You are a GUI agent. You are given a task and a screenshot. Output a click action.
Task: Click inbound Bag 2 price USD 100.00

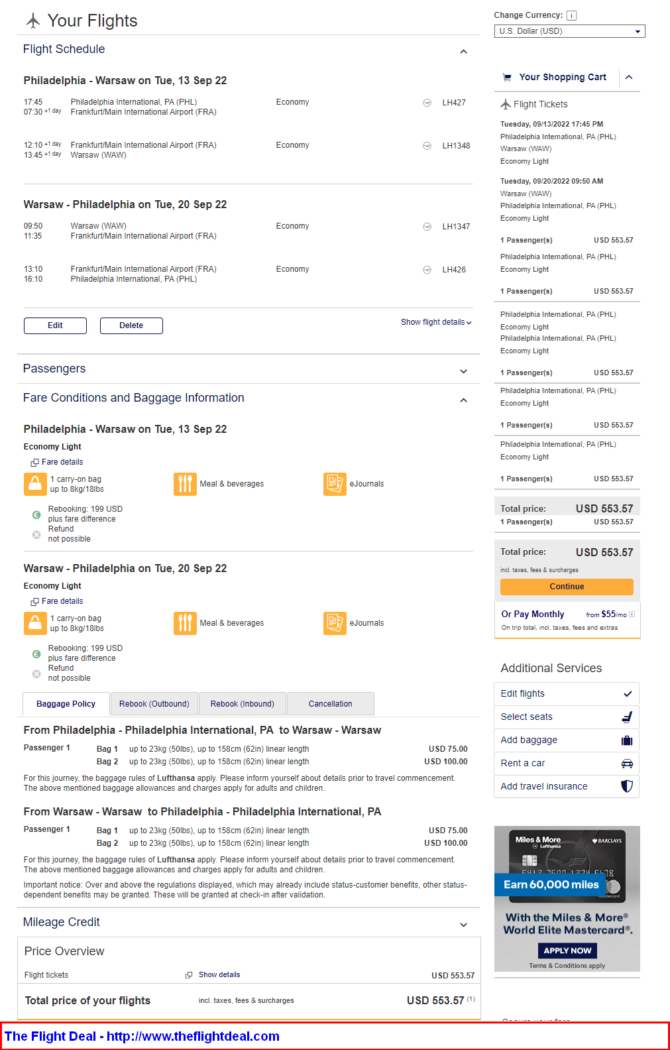[x=446, y=843]
